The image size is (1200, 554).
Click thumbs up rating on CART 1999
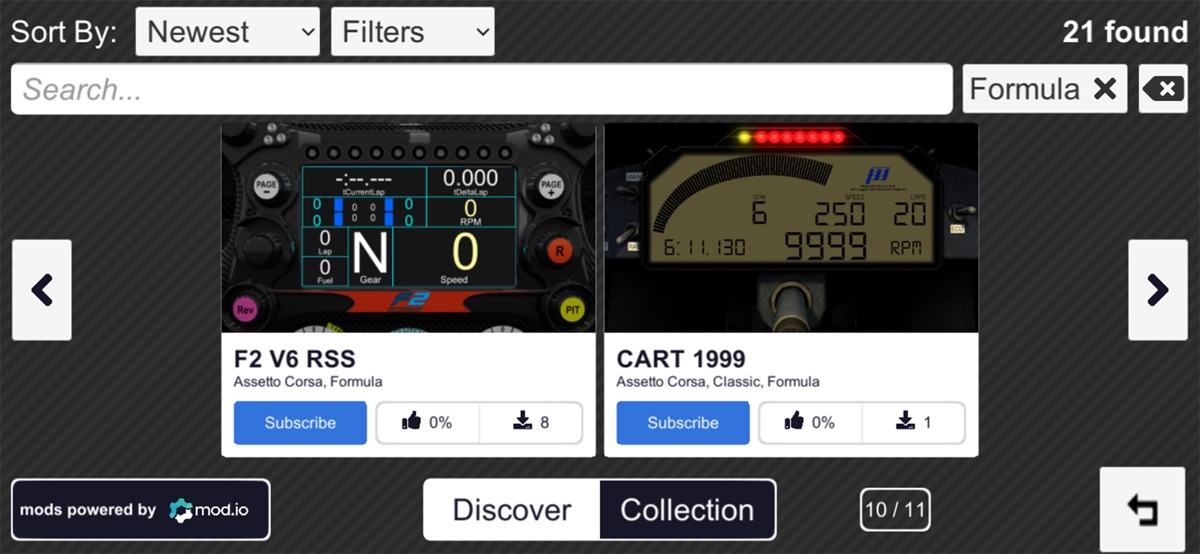pos(810,423)
